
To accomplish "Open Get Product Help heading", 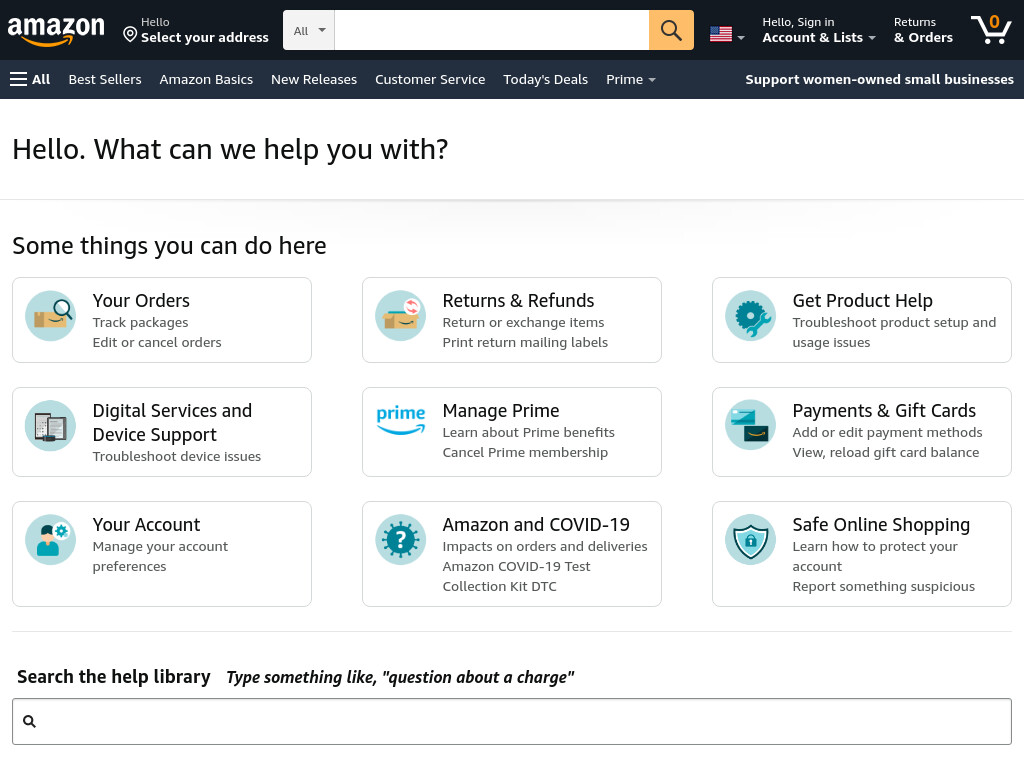I will coord(863,300).
